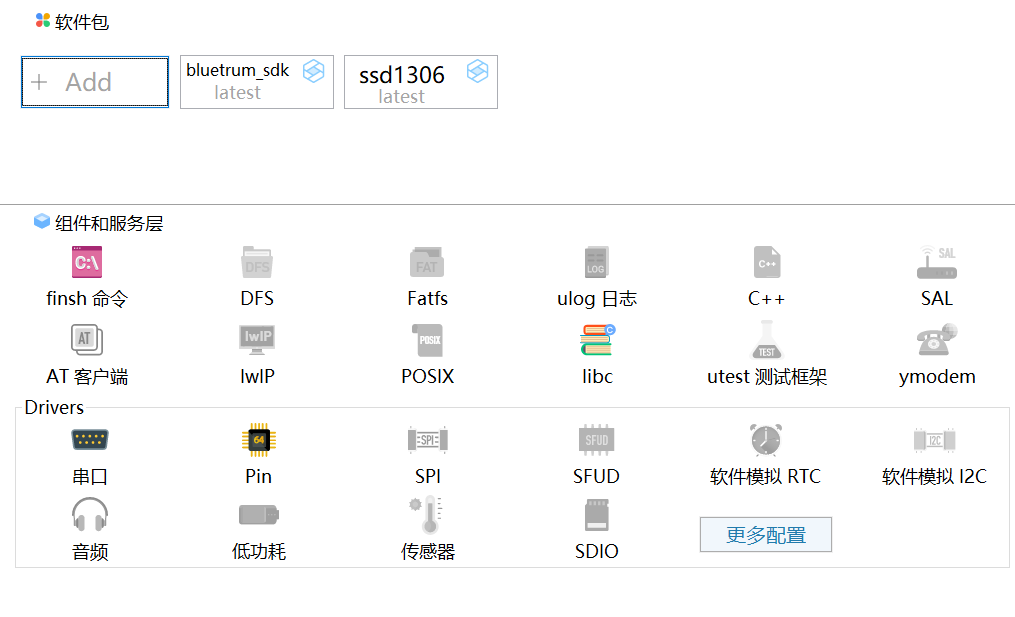Enable the Fatfs component icon
Image resolution: width=1015 pixels, height=617 pixels.
pyautogui.click(x=427, y=262)
